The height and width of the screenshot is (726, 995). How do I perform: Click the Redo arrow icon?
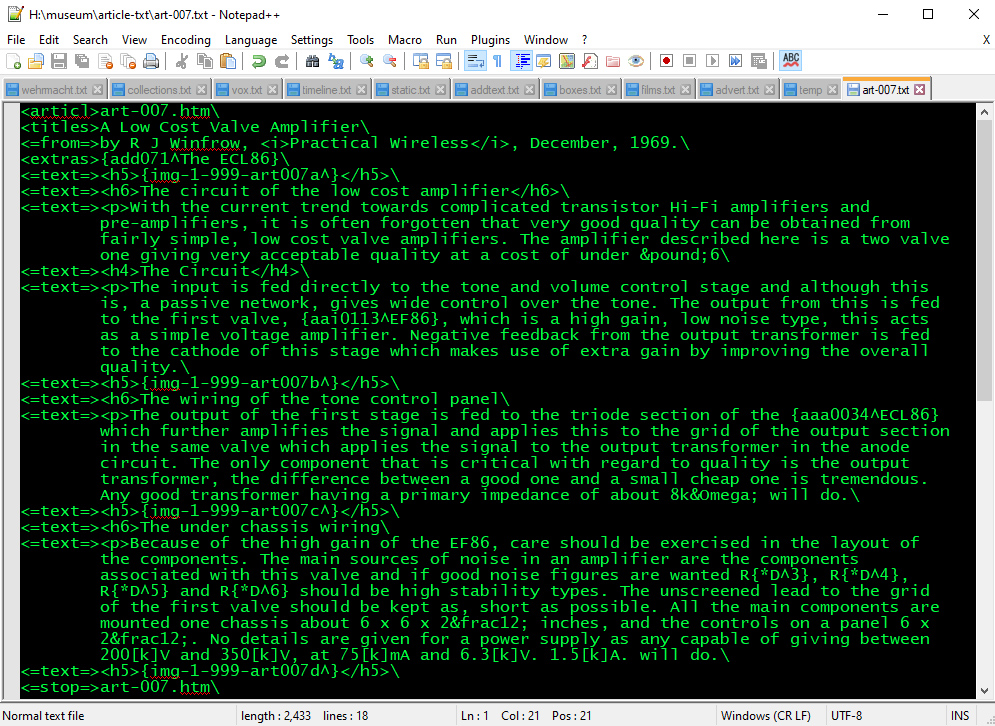pyautogui.click(x=281, y=61)
